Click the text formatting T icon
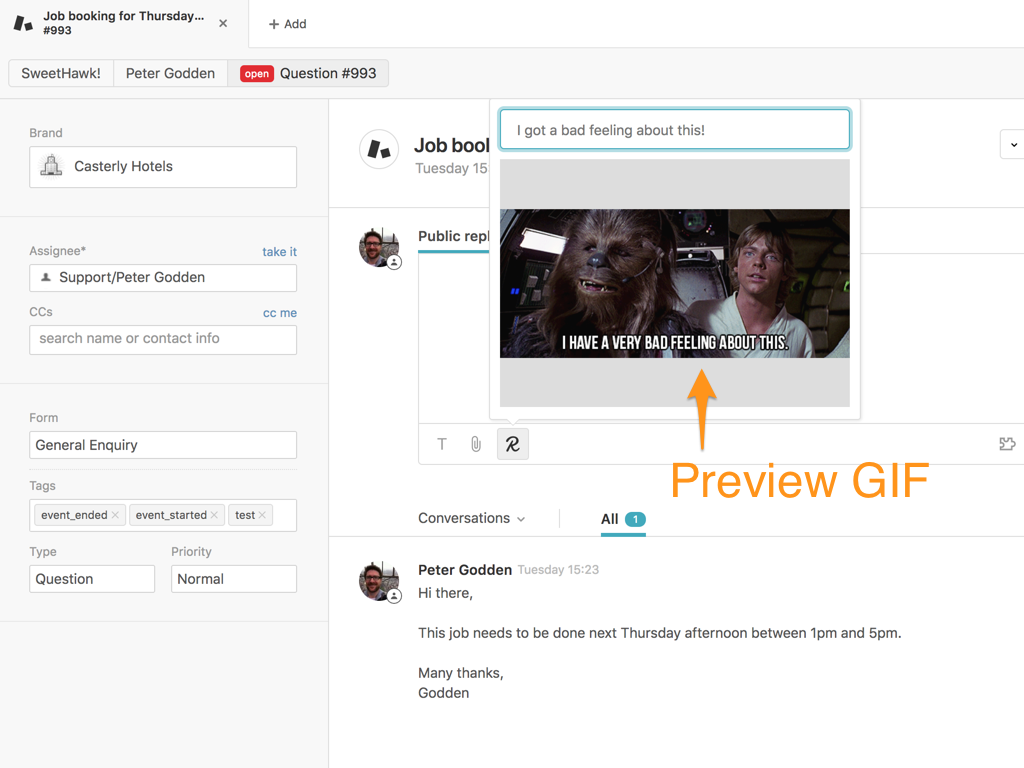The height and width of the screenshot is (768, 1024). [442, 444]
